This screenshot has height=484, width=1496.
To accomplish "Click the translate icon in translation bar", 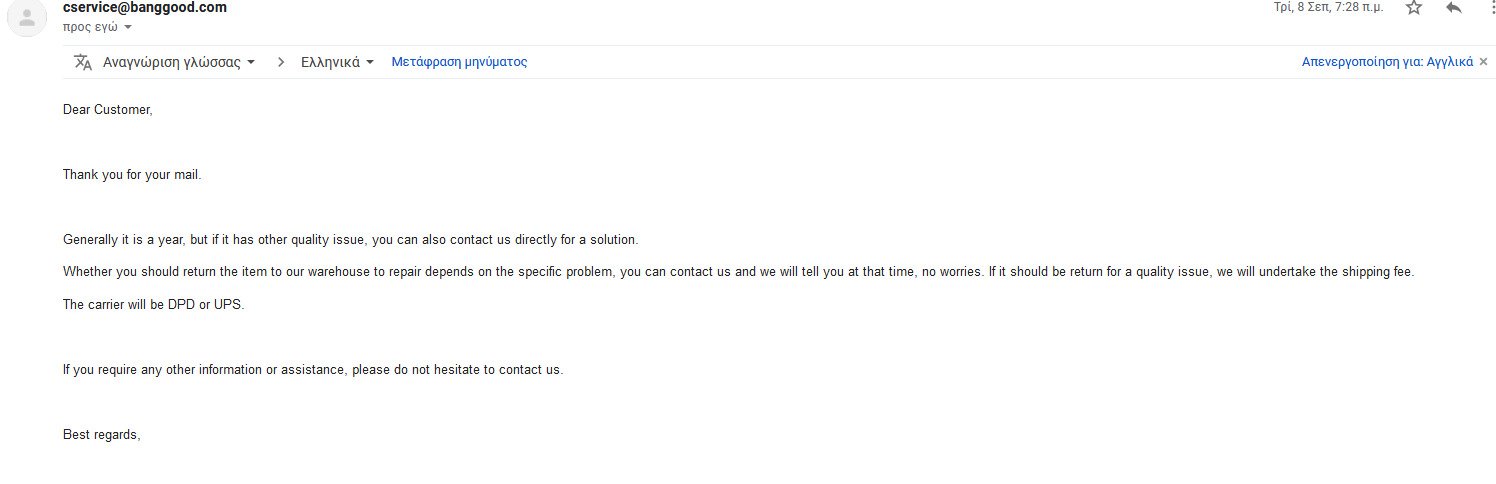I will pos(83,62).
